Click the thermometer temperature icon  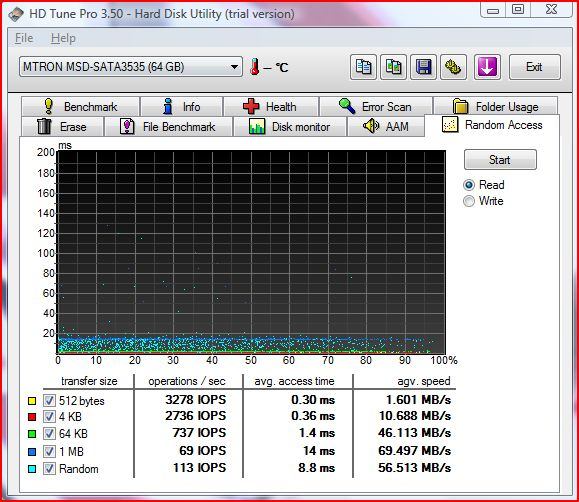tap(254, 67)
